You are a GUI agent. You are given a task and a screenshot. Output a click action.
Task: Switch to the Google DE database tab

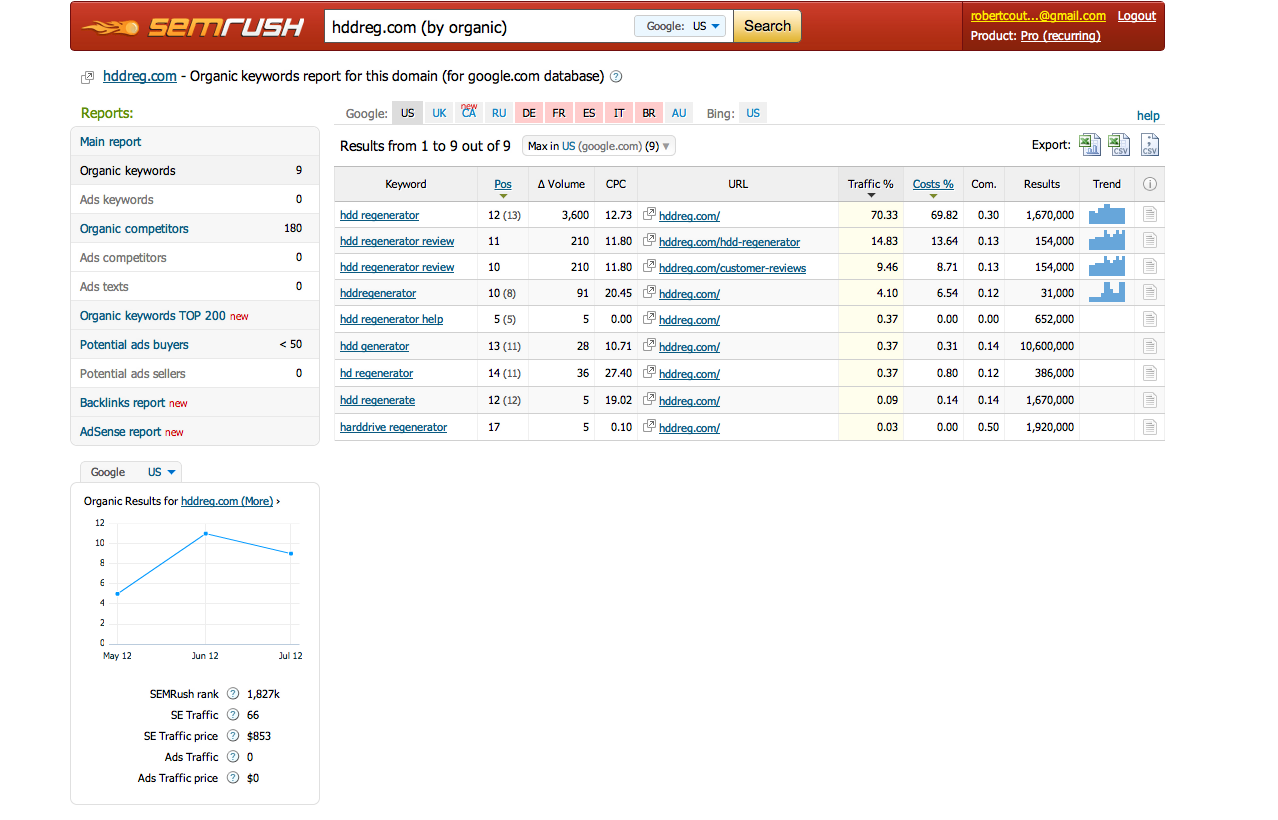click(529, 113)
